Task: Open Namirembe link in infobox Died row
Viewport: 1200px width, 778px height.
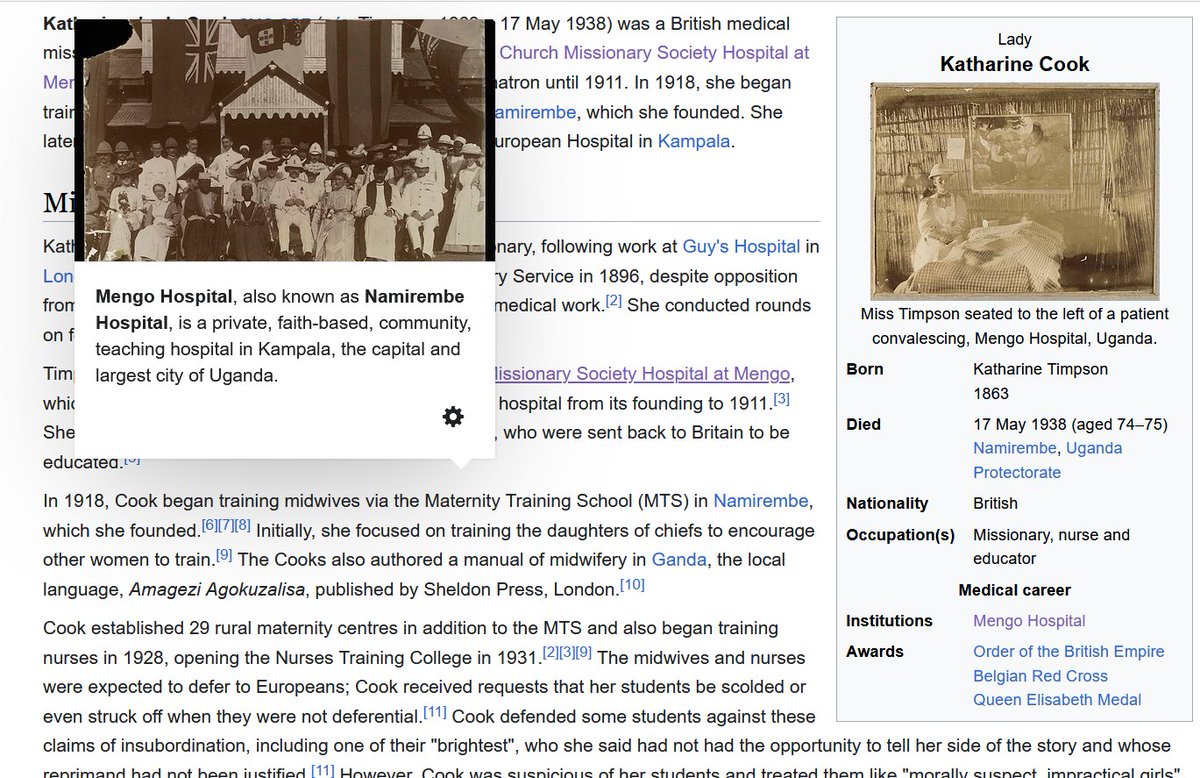Action: click(x=1015, y=448)
